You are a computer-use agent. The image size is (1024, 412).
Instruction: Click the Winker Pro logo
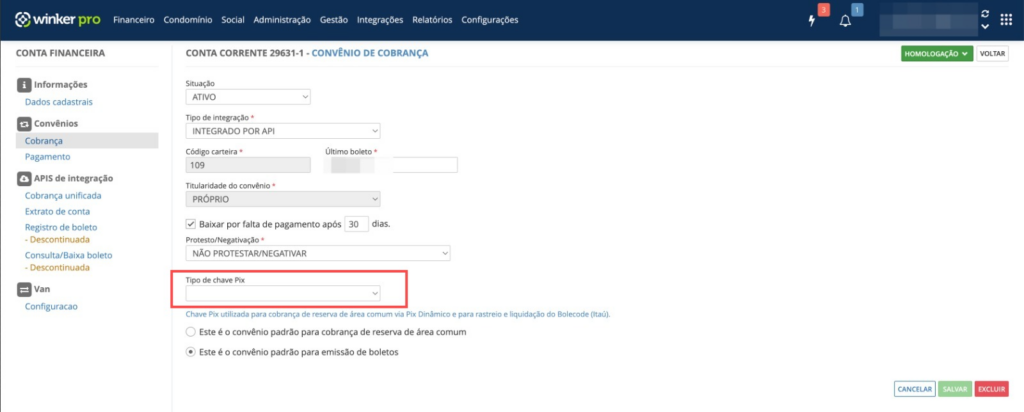[x=57, y=20]
